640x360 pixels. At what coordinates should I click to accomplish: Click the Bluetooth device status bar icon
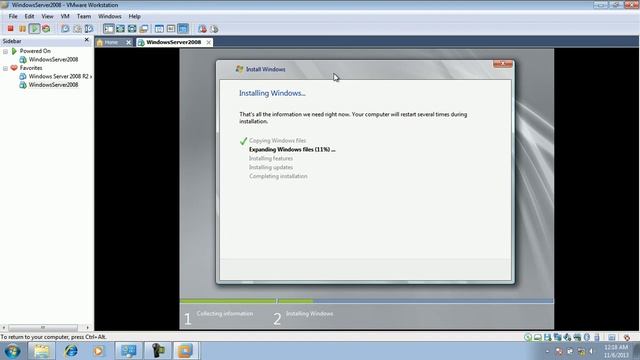pyautogui.click(x=587, y=337)
